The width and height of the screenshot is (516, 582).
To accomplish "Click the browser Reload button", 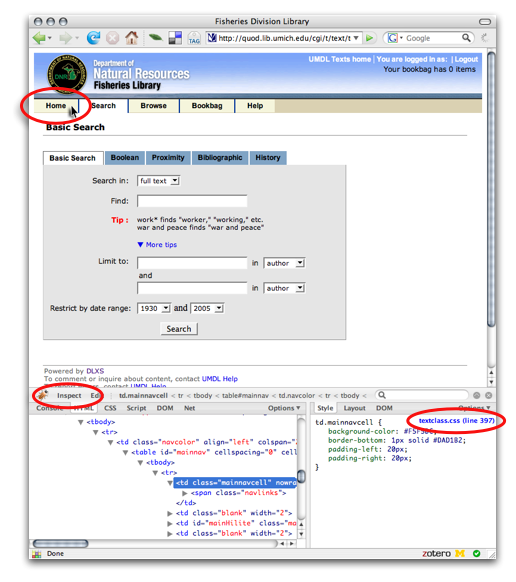I will [x=93, y=37].
